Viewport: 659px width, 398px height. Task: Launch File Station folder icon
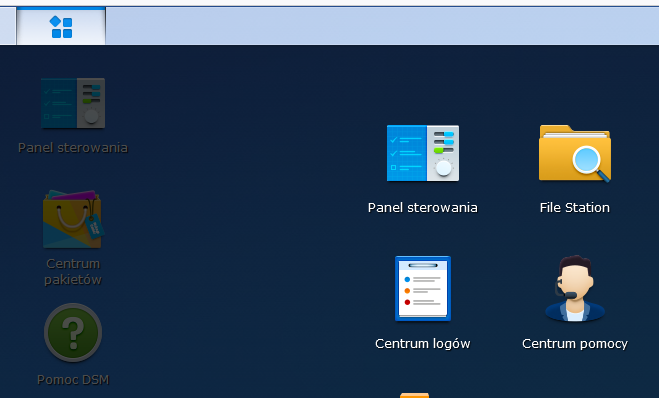[575, 153]
